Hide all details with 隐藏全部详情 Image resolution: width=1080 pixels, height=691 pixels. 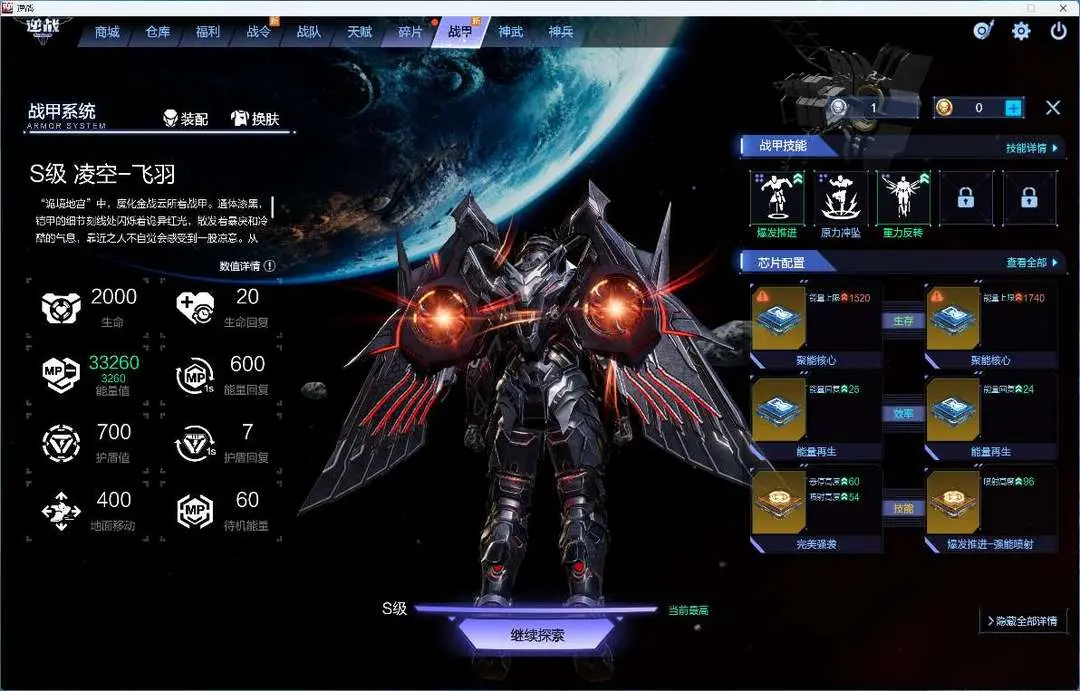click(x=1022, y=621)
